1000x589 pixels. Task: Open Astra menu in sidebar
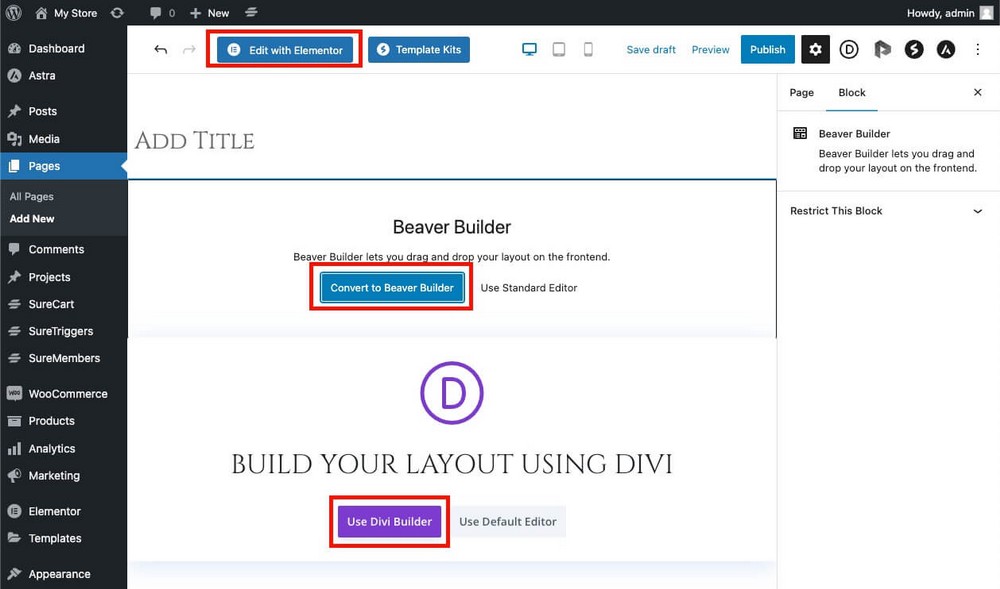64,75
